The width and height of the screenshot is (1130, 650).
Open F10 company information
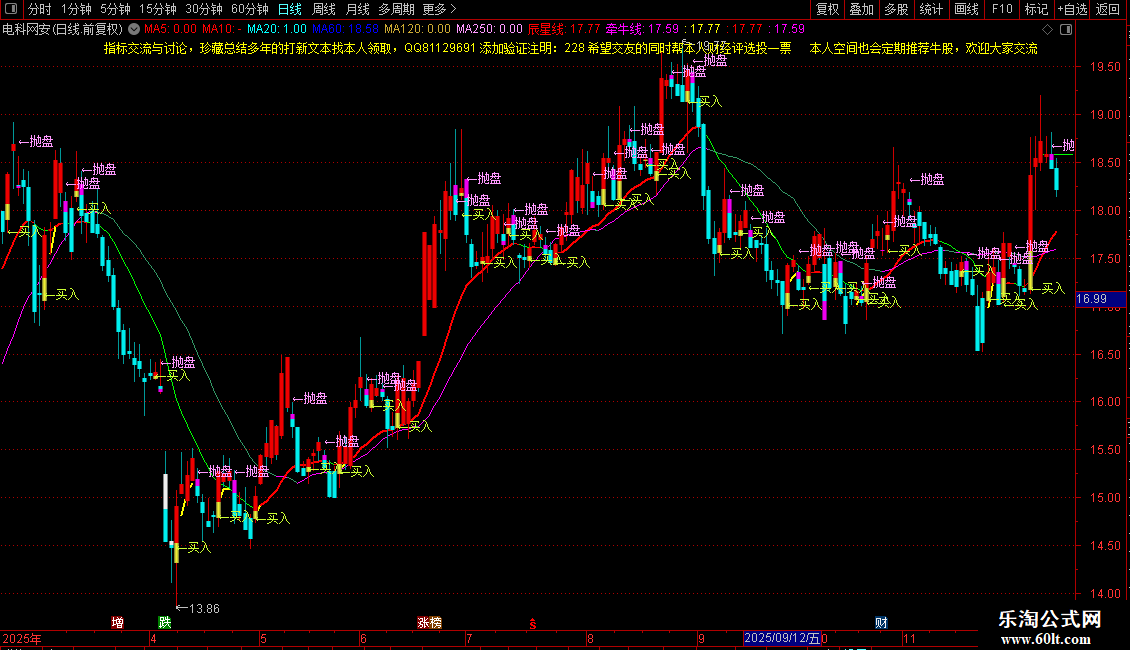click(1002, 9)
